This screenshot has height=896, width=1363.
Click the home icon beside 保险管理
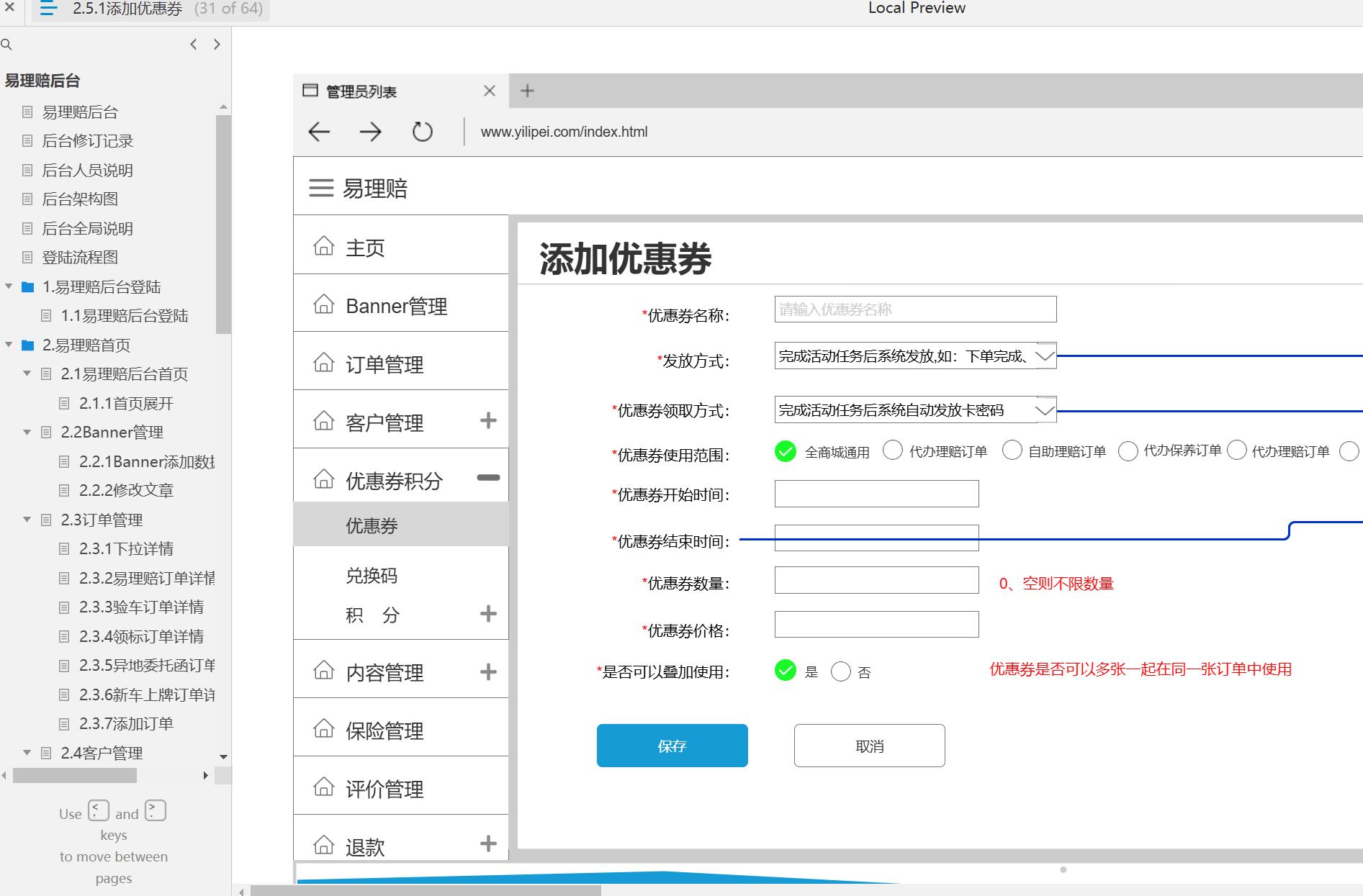pyautogui.click(x=324, y=729)
